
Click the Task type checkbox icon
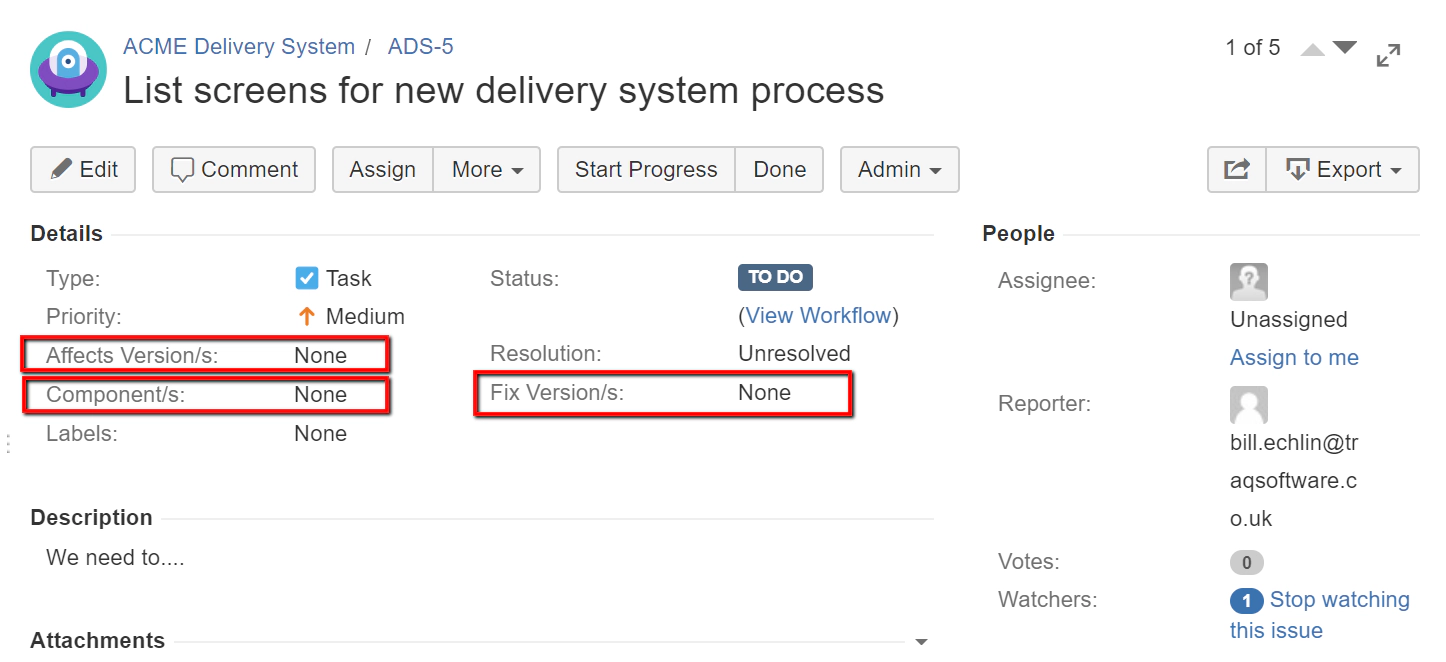(307, 278)
